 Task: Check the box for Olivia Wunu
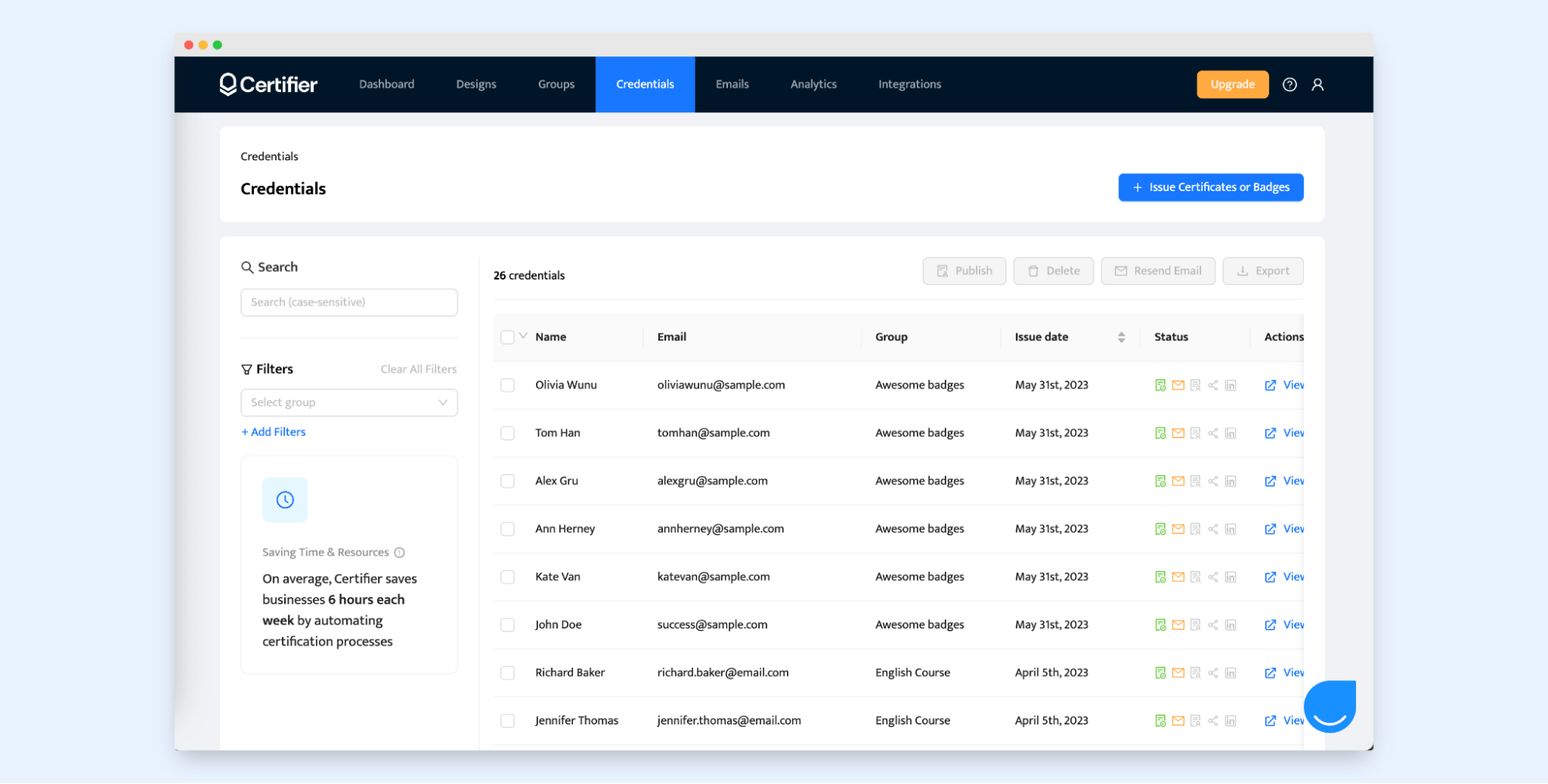(x=507, y=385)
